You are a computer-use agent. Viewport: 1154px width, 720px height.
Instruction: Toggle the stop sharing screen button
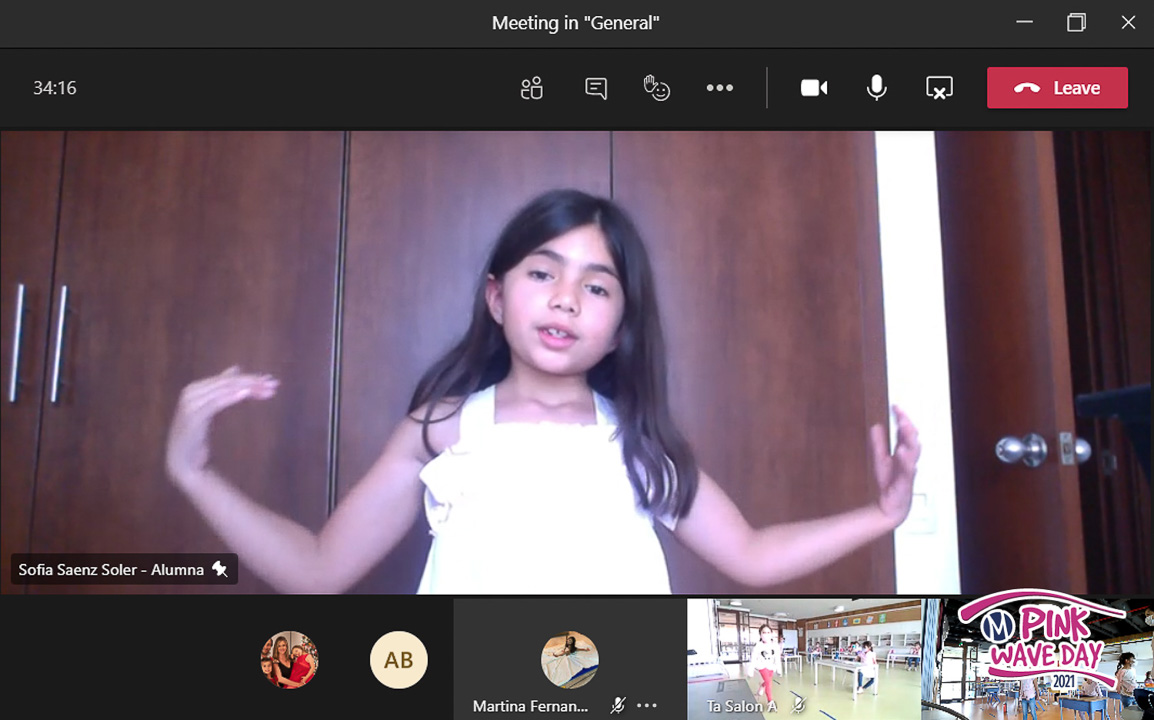coord(938,88)
